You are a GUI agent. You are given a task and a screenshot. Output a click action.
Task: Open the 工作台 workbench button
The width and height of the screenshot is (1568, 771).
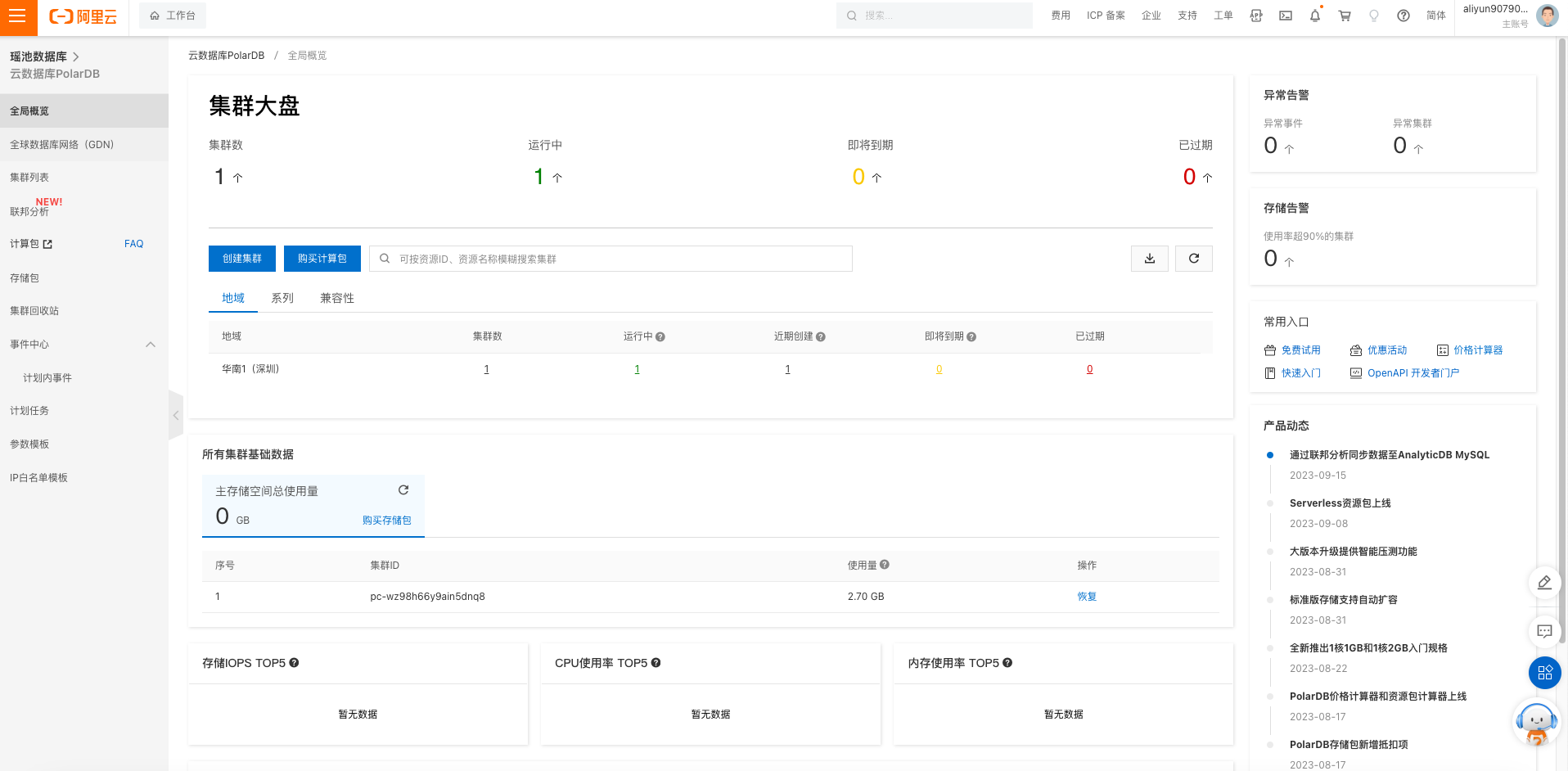point(173,16)
